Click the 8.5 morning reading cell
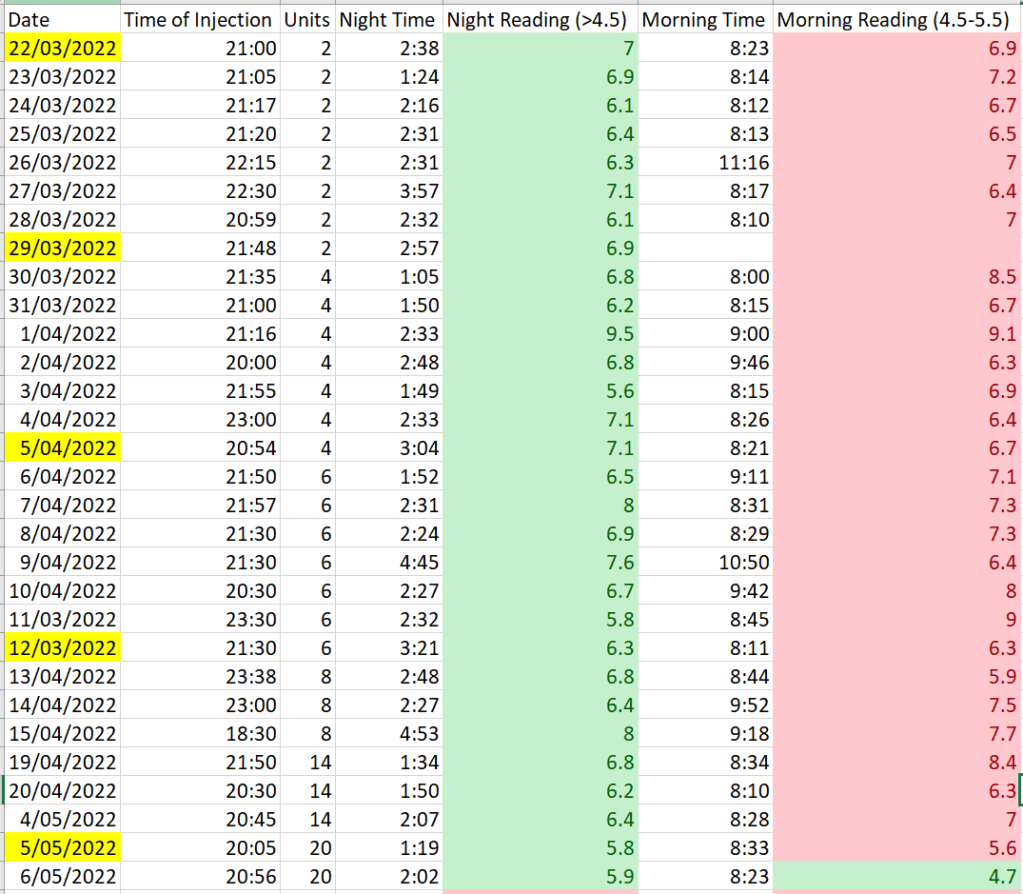Viewport: 1023px width, 894px height. [897, 276]
